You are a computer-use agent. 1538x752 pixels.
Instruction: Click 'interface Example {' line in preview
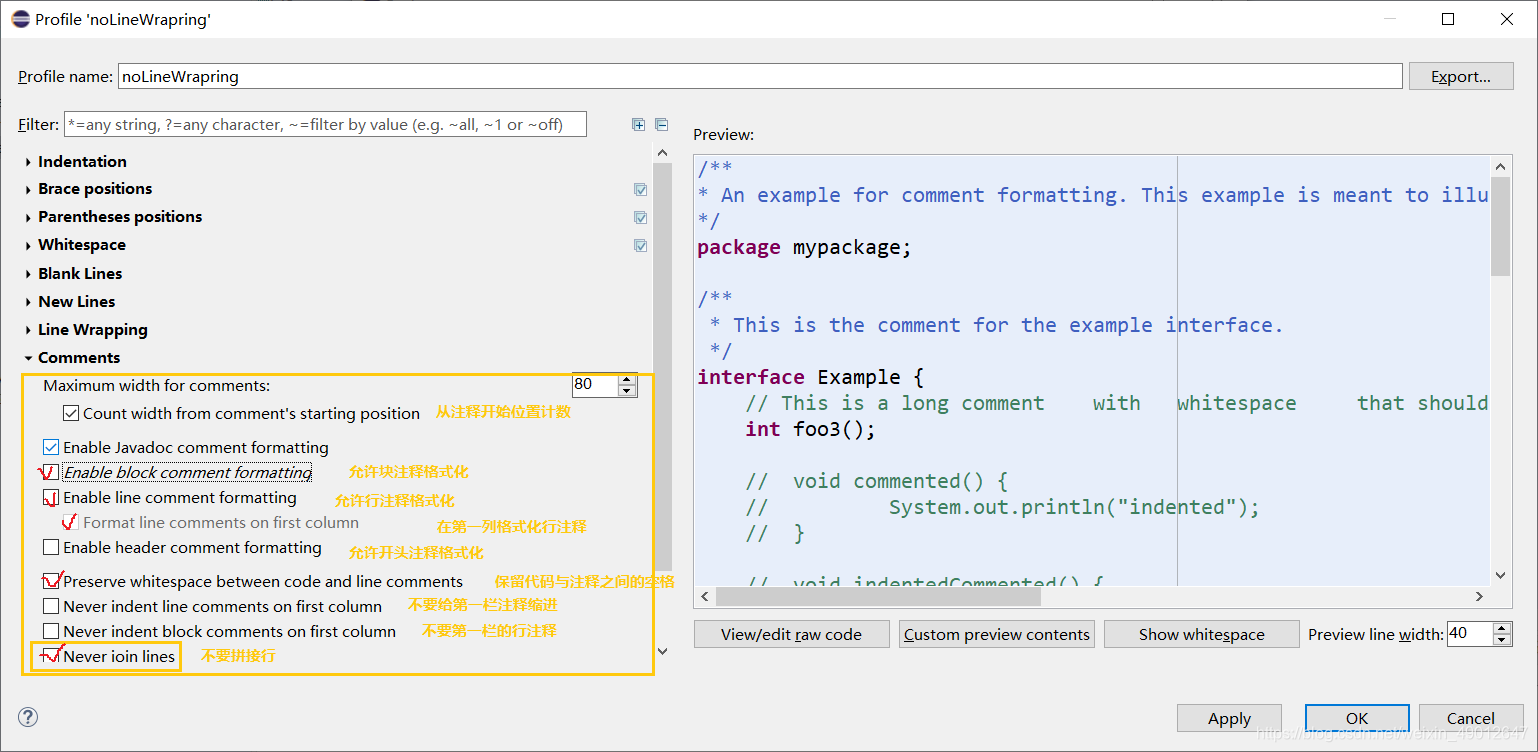pyautogui.click(x=810, y=377)
